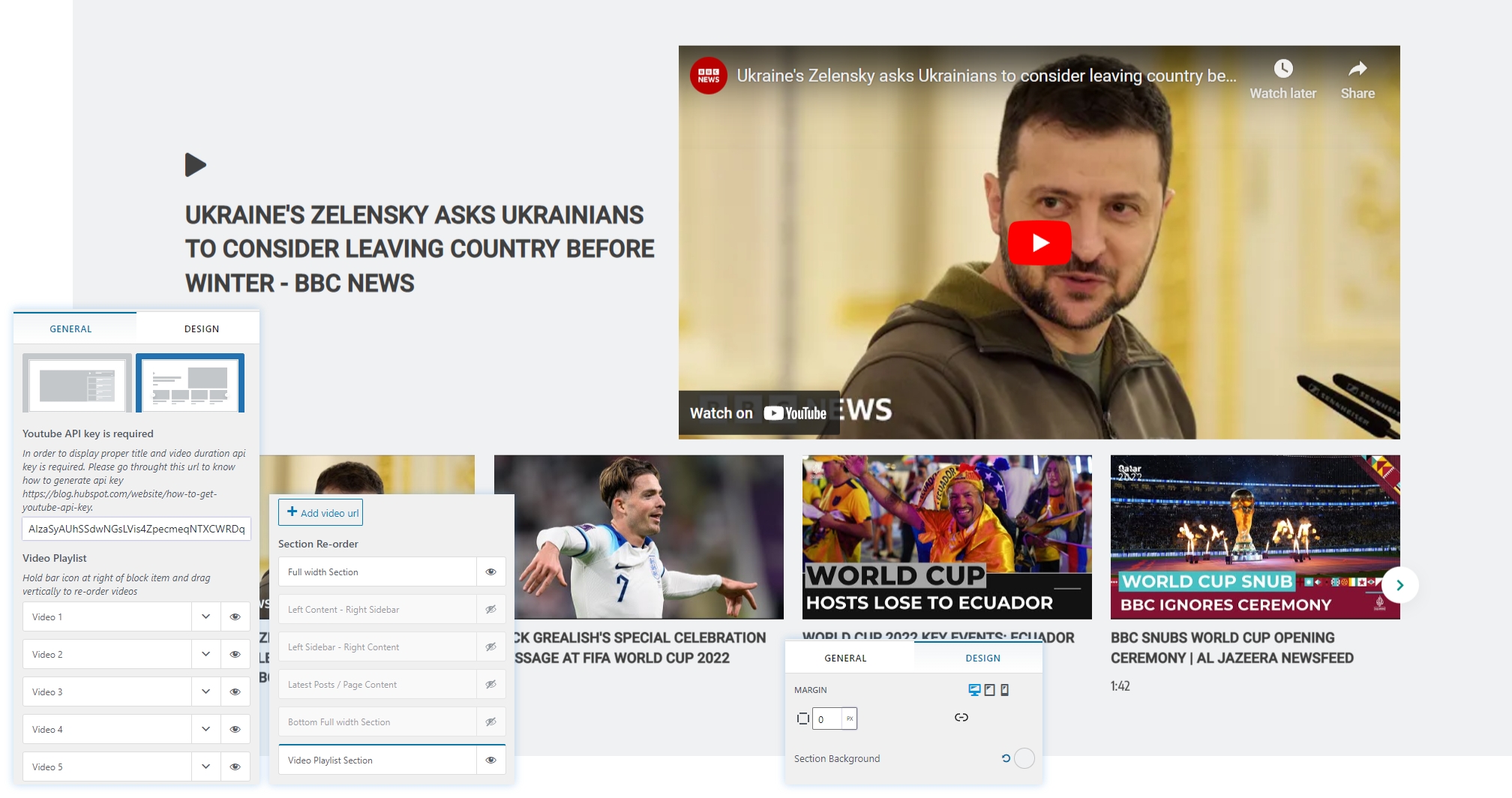This screenshot has height=798, width=1512.
Task: Select tablet device icon for margin
Action: coord(990,690)
